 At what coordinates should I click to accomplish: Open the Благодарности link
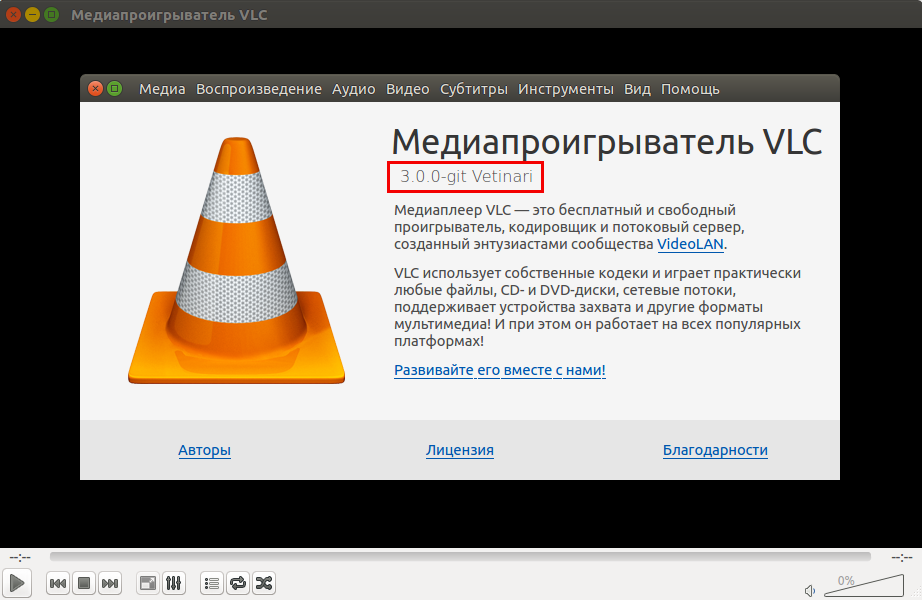[x=715, y=450]
